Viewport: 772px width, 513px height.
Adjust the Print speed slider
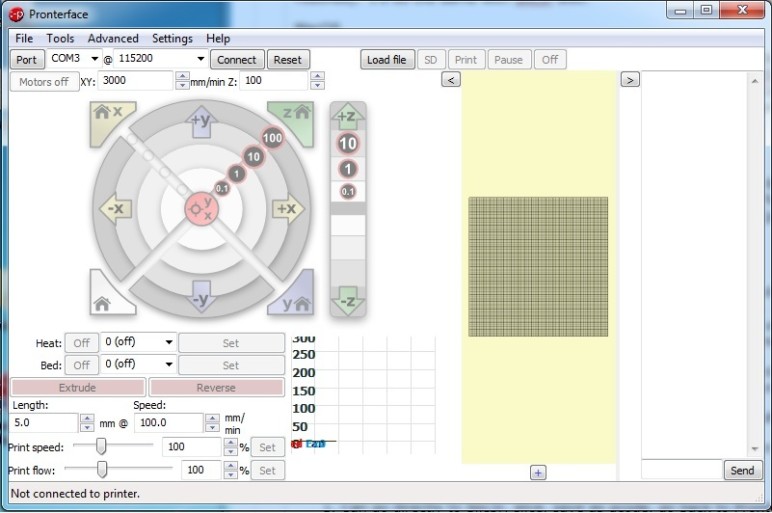click(x=101, y=446)
